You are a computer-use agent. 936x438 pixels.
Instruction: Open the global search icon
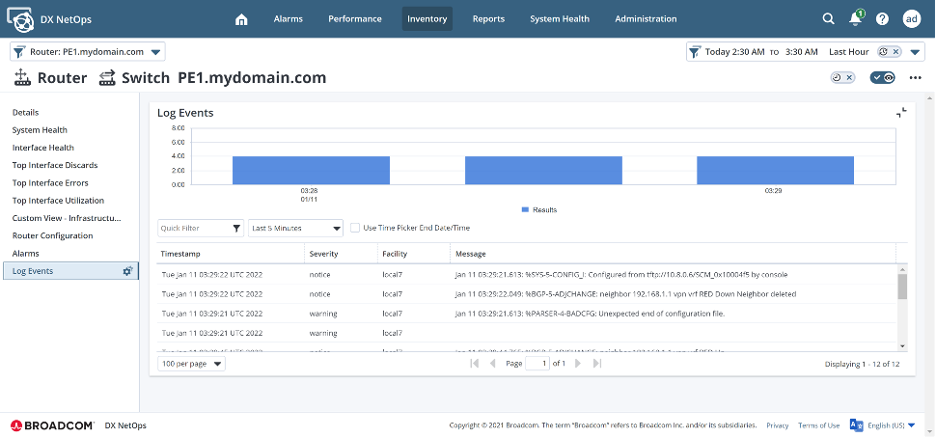[x=828, y=19]
